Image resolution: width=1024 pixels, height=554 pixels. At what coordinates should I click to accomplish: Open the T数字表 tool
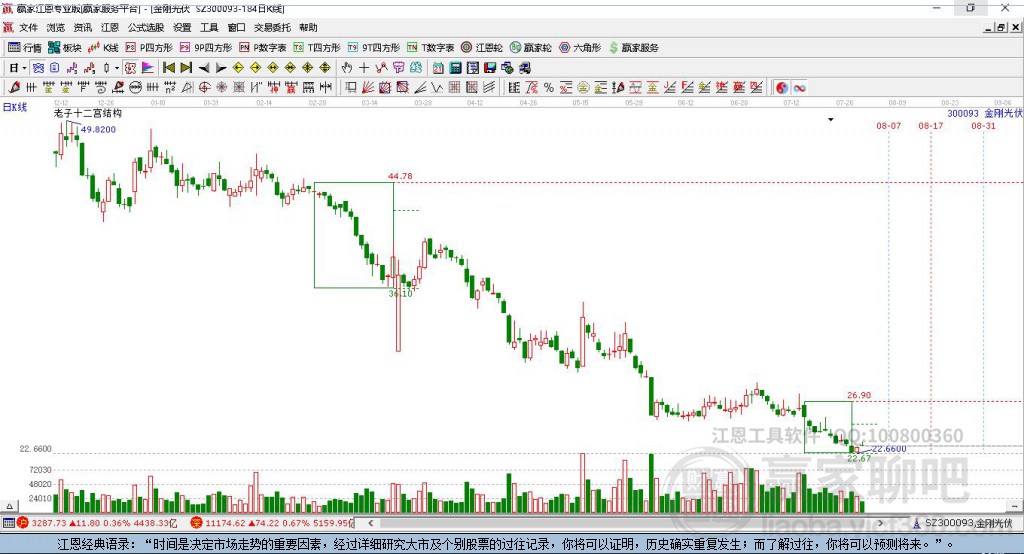(x=430, y=48)
